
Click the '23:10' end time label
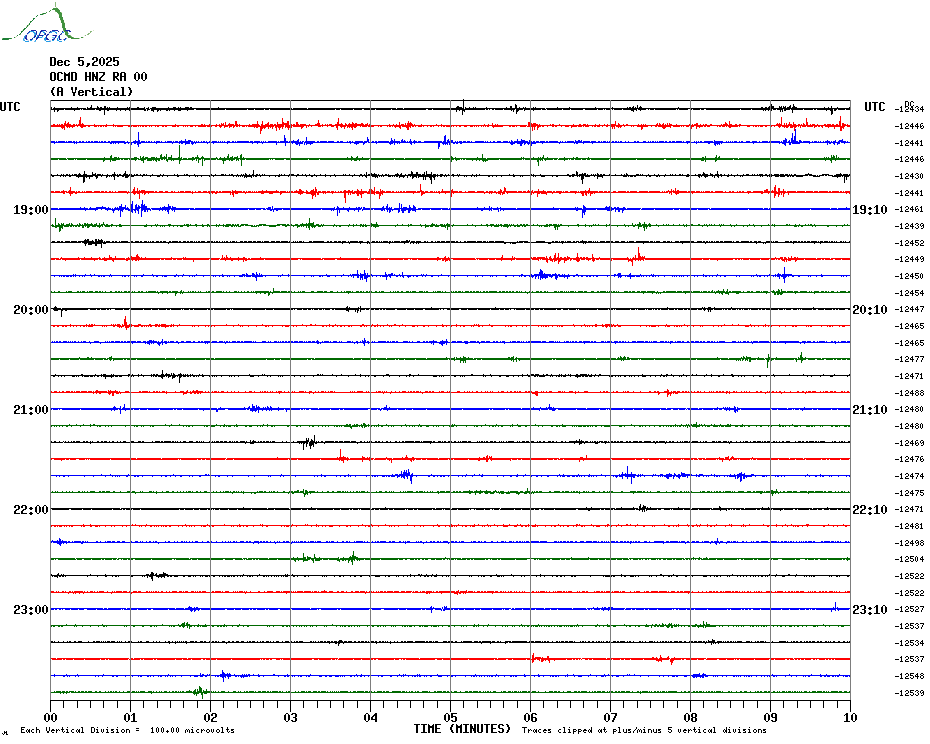point(870,610)
